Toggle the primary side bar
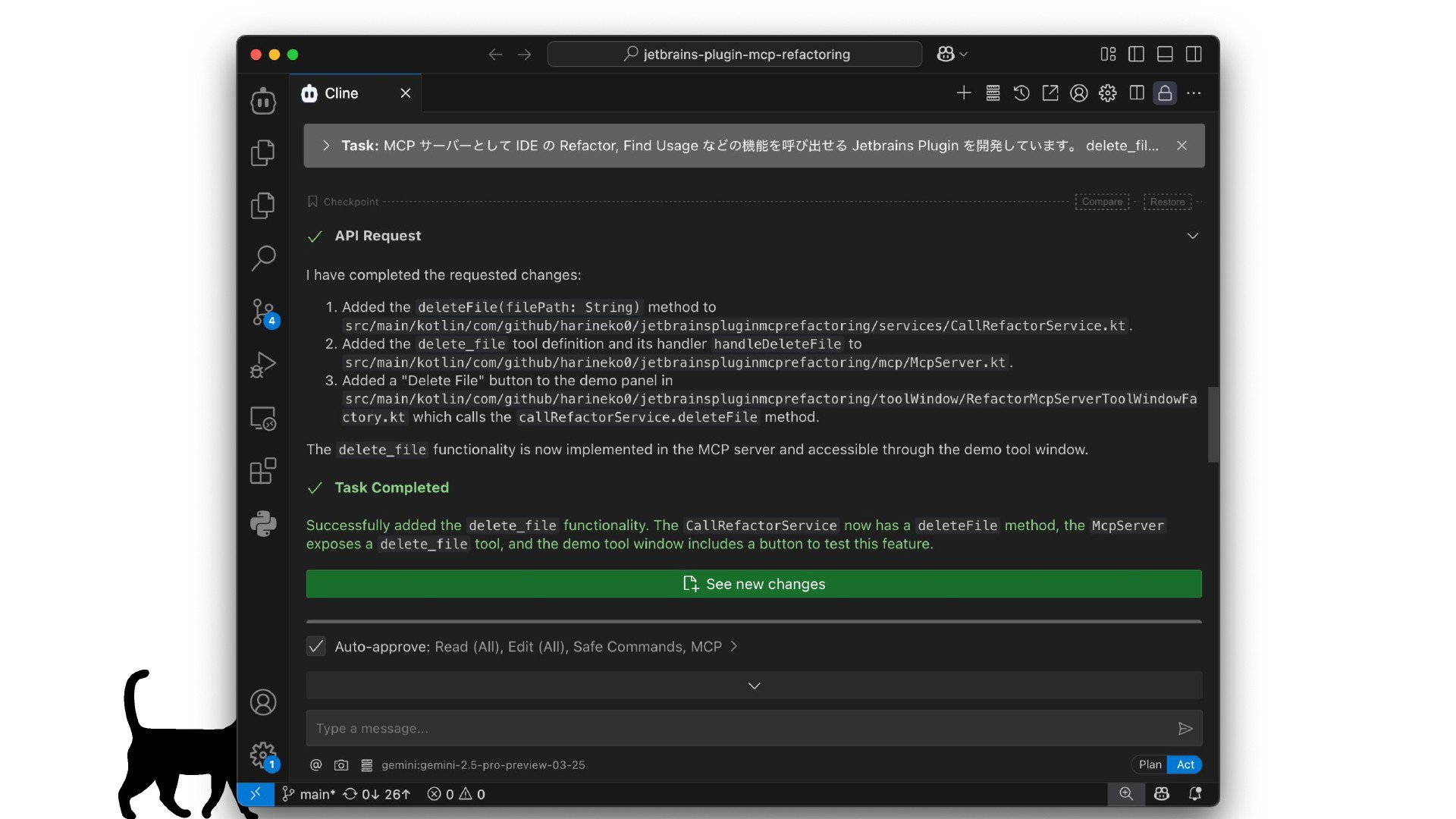This screenshot has height=819, width=1456. [x=1136, y=54]
